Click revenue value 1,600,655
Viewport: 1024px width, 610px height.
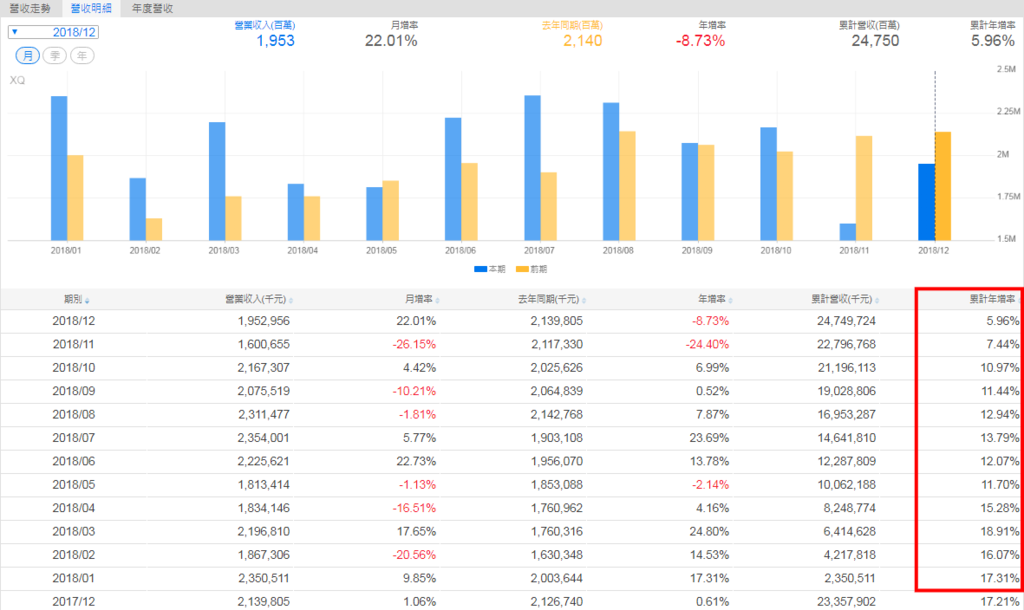click(x=264, y=344)
